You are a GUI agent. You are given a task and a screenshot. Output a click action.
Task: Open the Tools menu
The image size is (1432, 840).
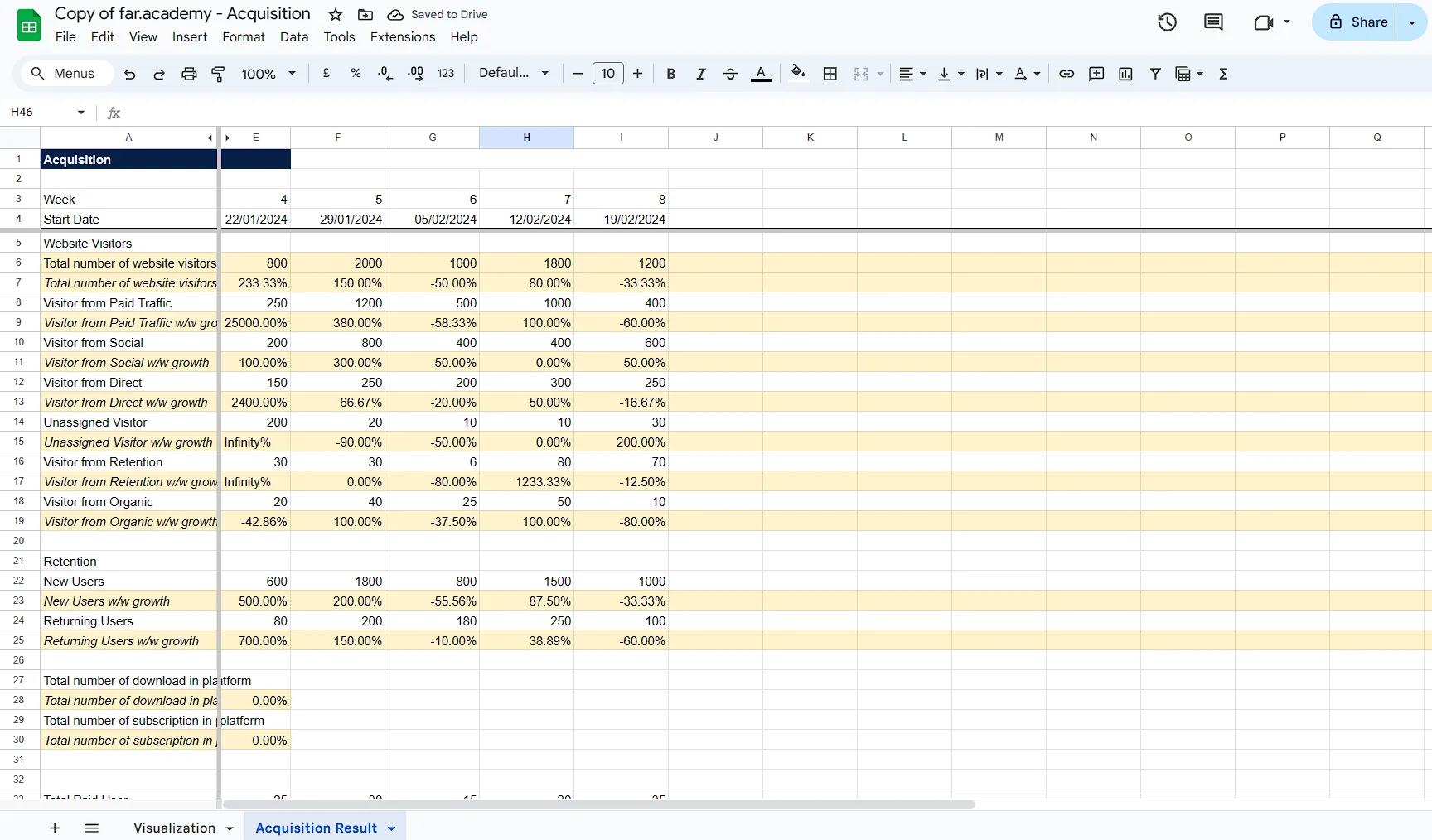pos(339,37)
